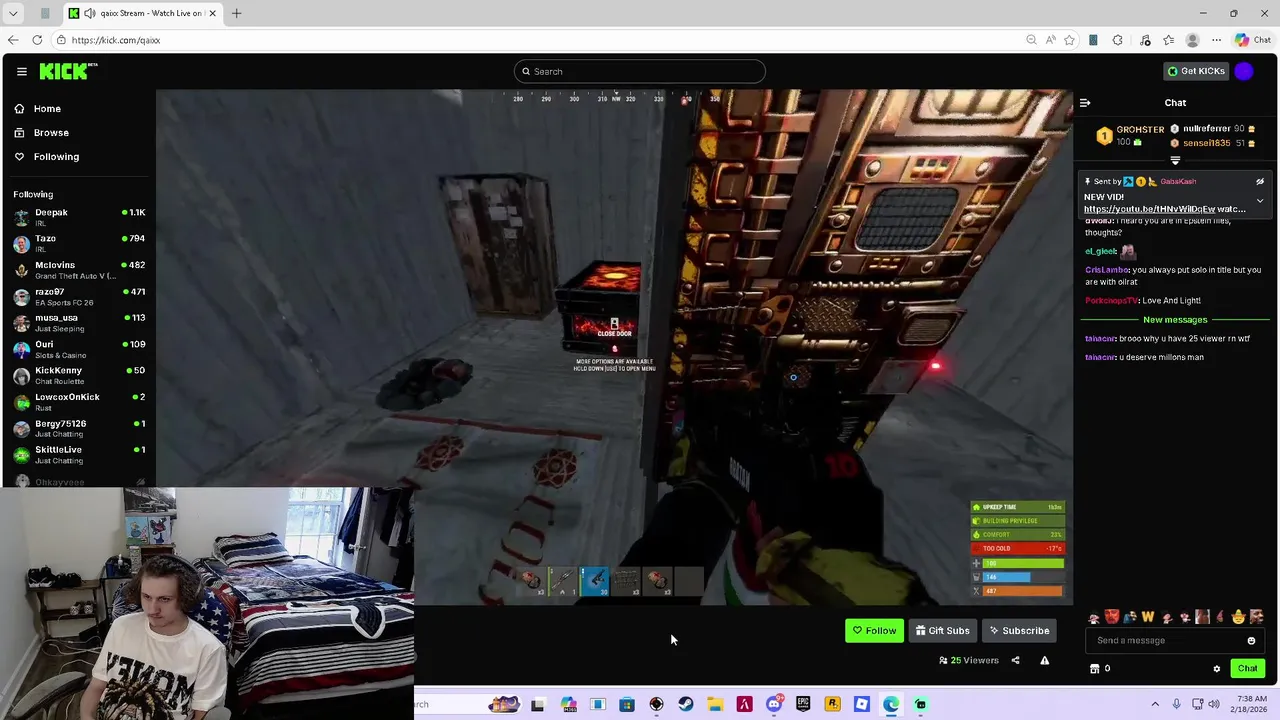Select the W emote in quick emotes
1280x720 pixels.
coord(1148,616)
